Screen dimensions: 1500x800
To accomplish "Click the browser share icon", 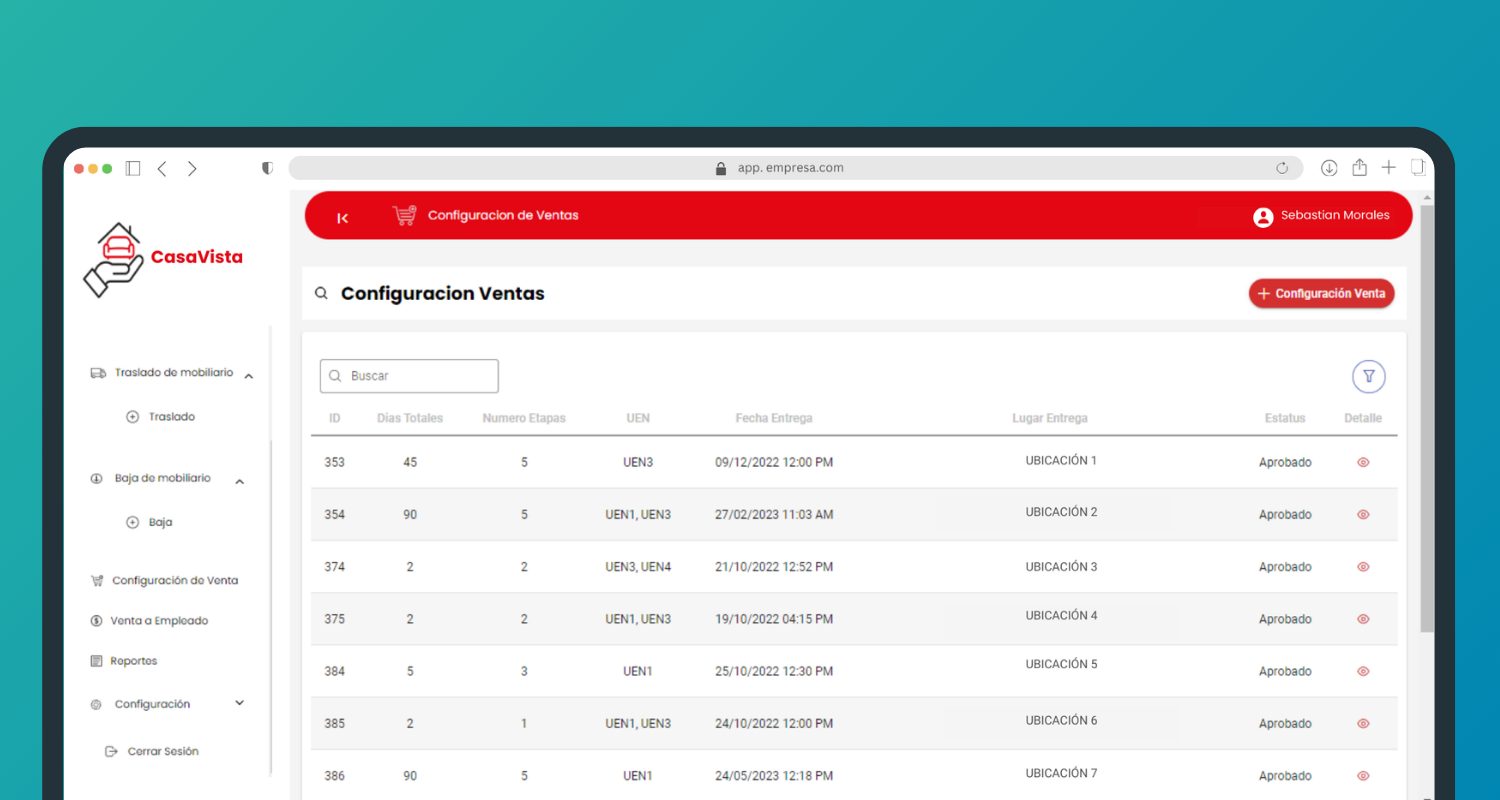I will [1359, 168].
